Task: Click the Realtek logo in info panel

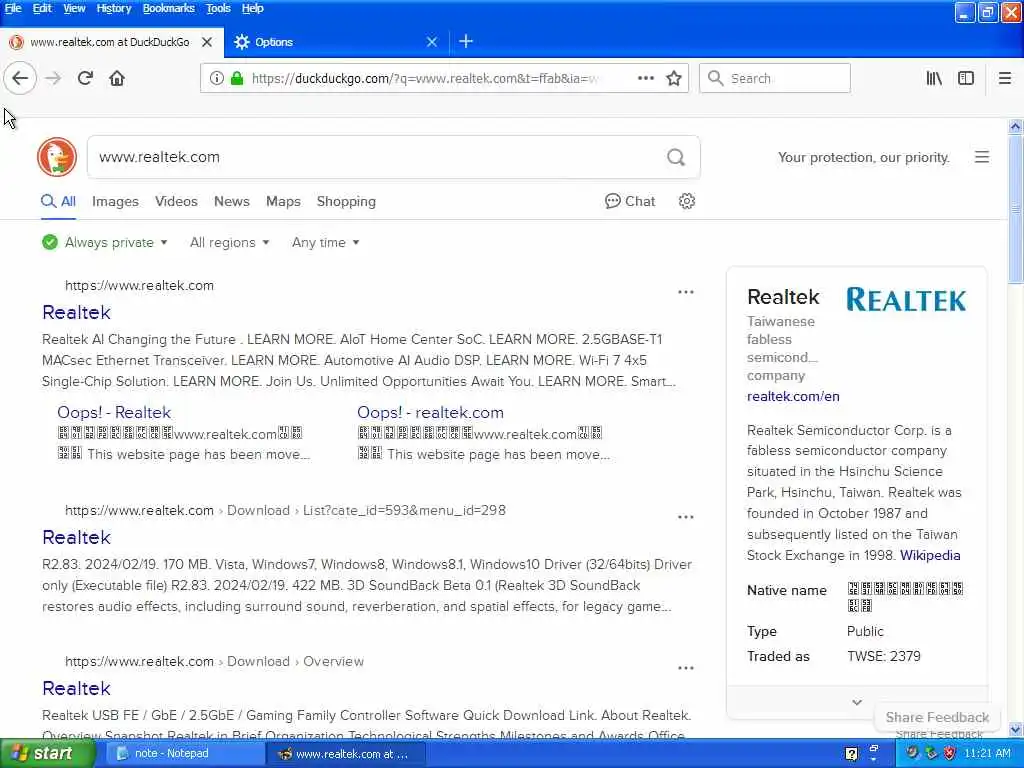Action: coord(906,300)
